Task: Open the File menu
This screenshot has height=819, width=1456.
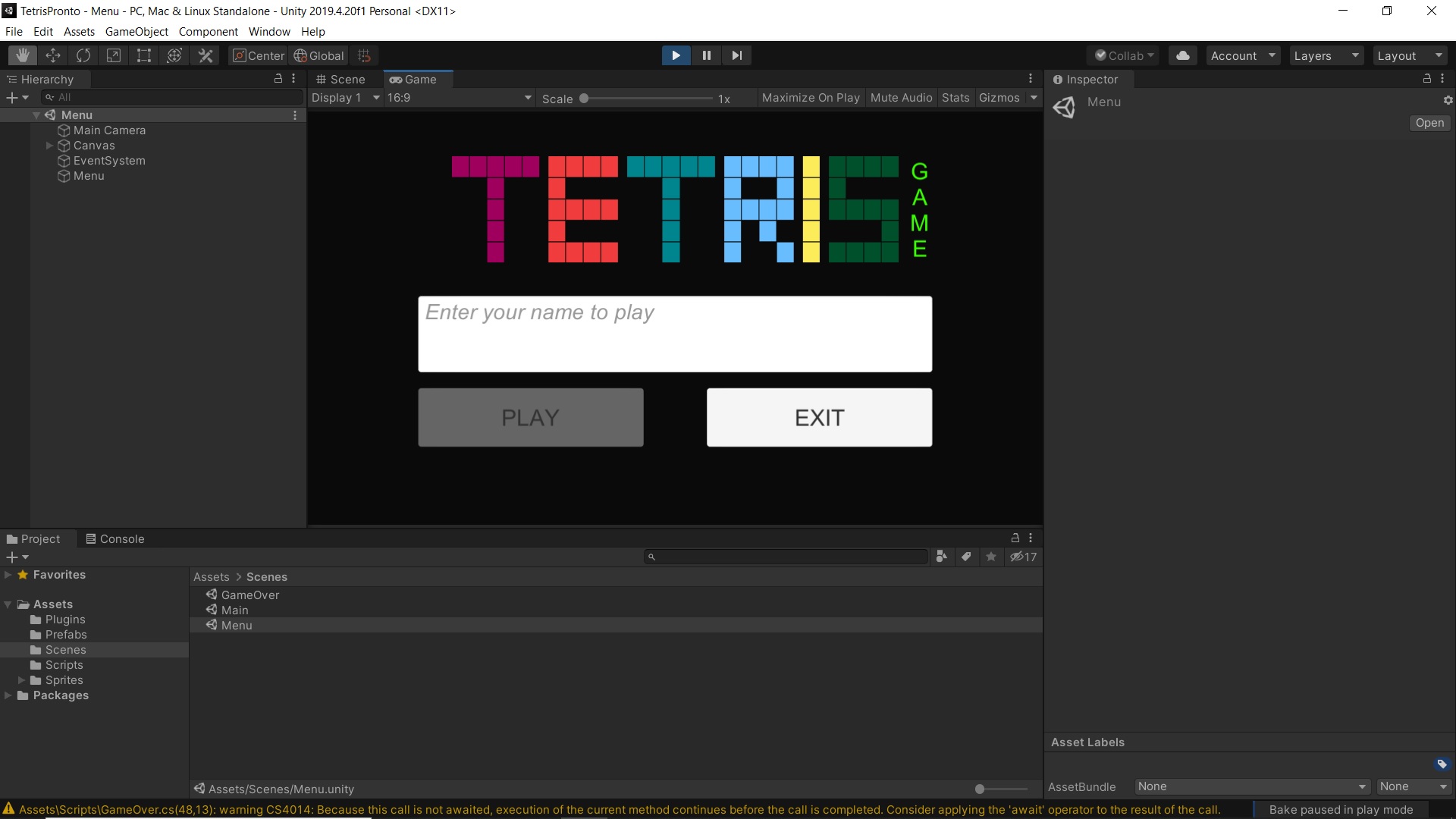Action: pyautogui.click(x=14, y=31)
